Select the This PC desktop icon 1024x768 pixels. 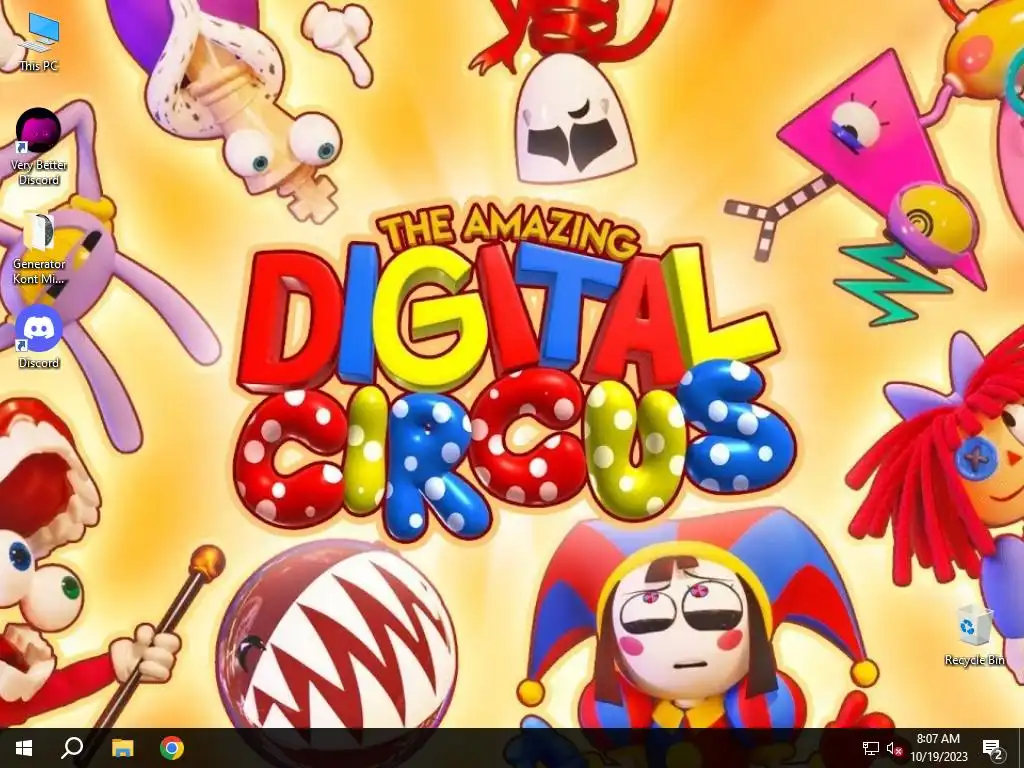(39, 42)
